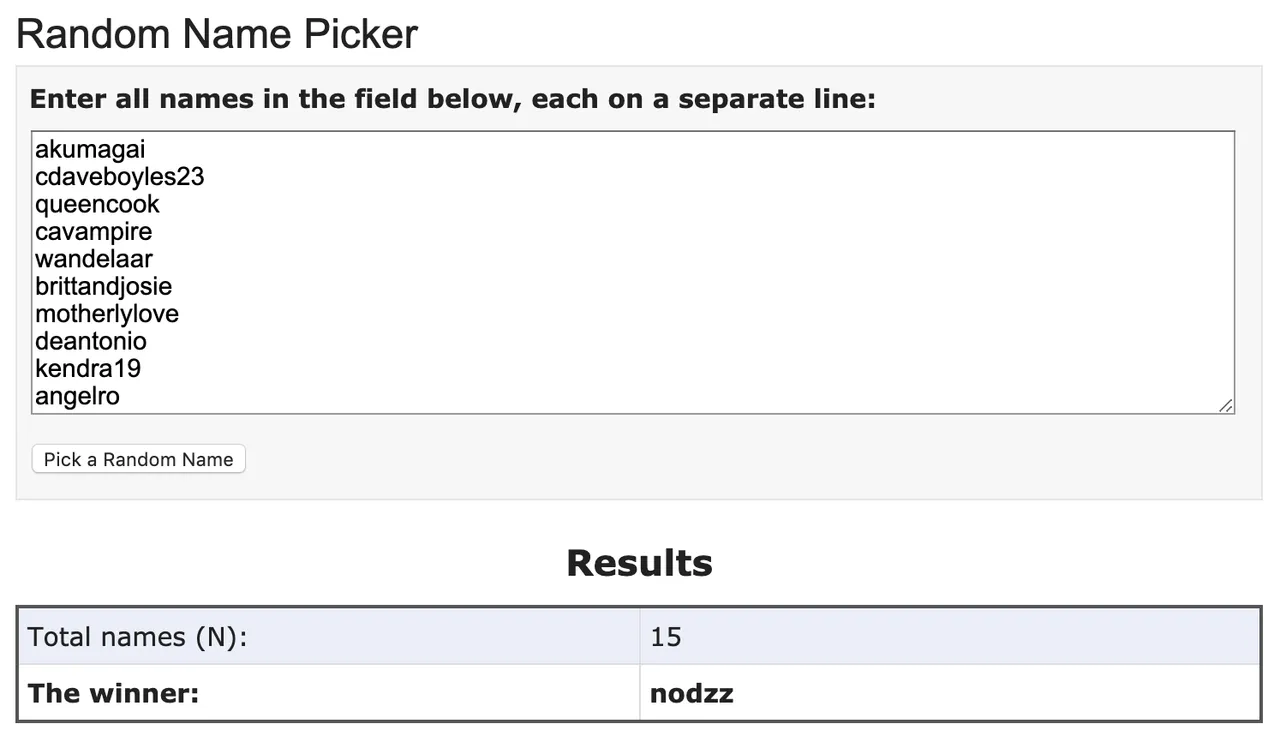1280x742 pixels.
Task: Click the Pick a Random Name button
Action: click(138, 460)
